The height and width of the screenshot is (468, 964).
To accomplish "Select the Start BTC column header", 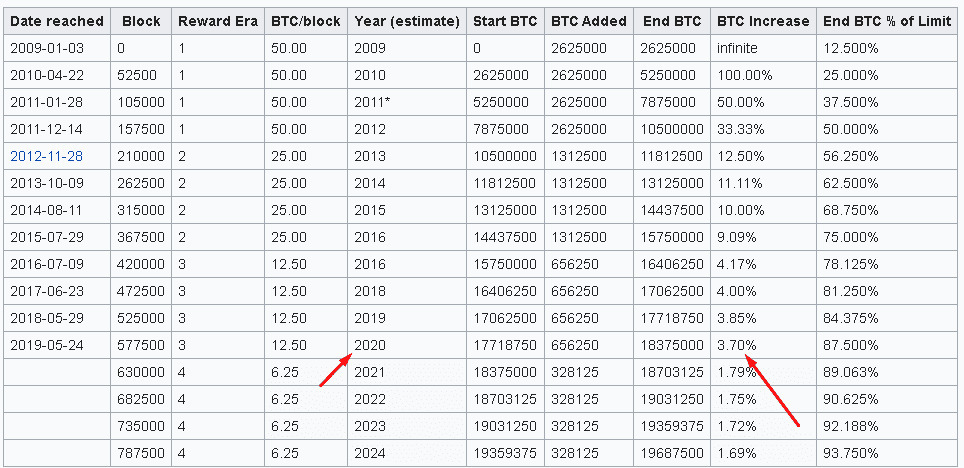I will 505,21.
